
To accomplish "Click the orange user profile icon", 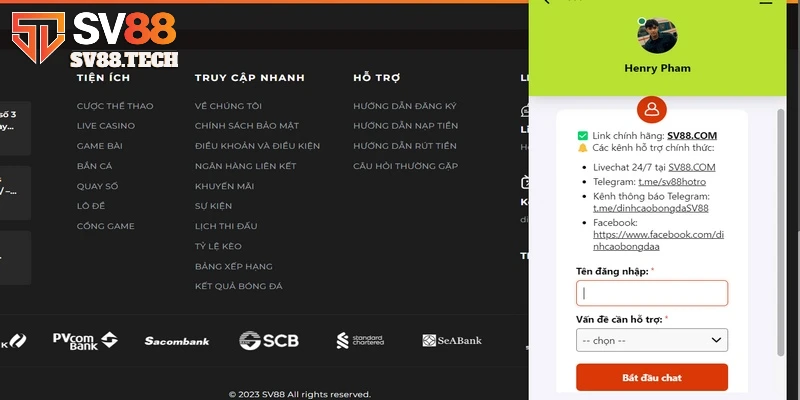I will (651, 108).
